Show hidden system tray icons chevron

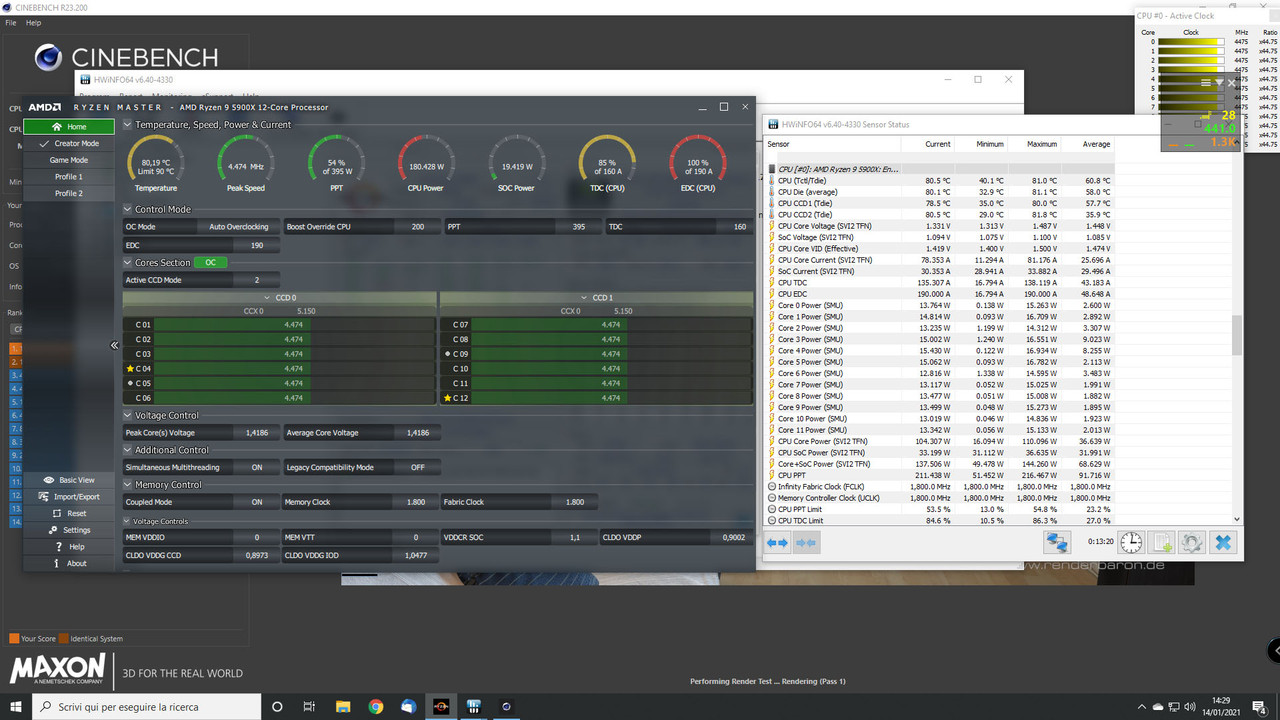click(x=1141, y=706)
